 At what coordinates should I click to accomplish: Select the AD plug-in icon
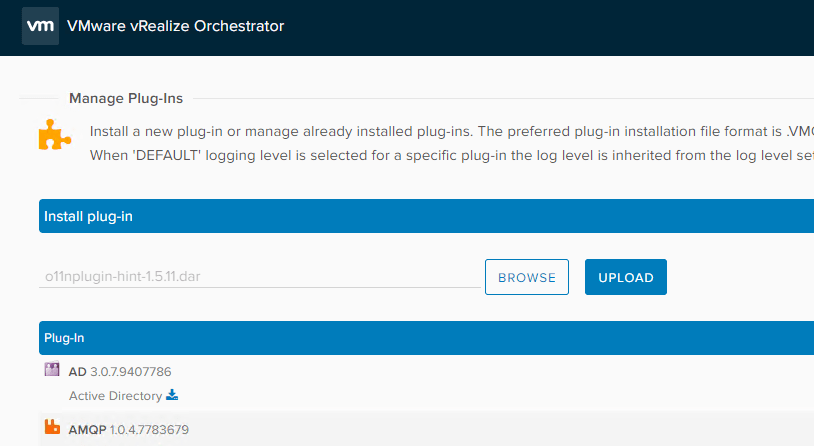(x=52, y=369)
